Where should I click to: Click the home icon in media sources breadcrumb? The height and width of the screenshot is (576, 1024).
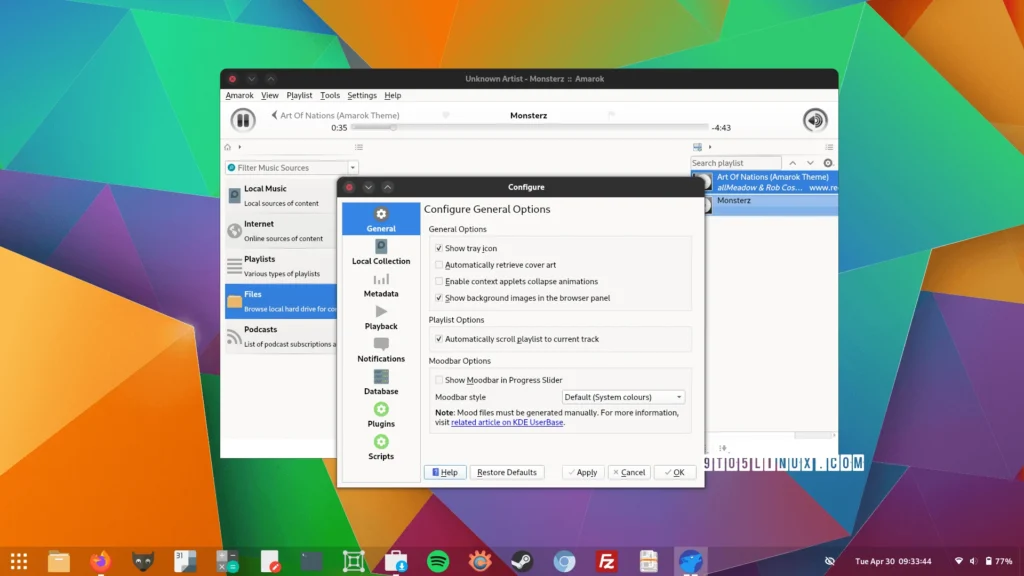227,147
